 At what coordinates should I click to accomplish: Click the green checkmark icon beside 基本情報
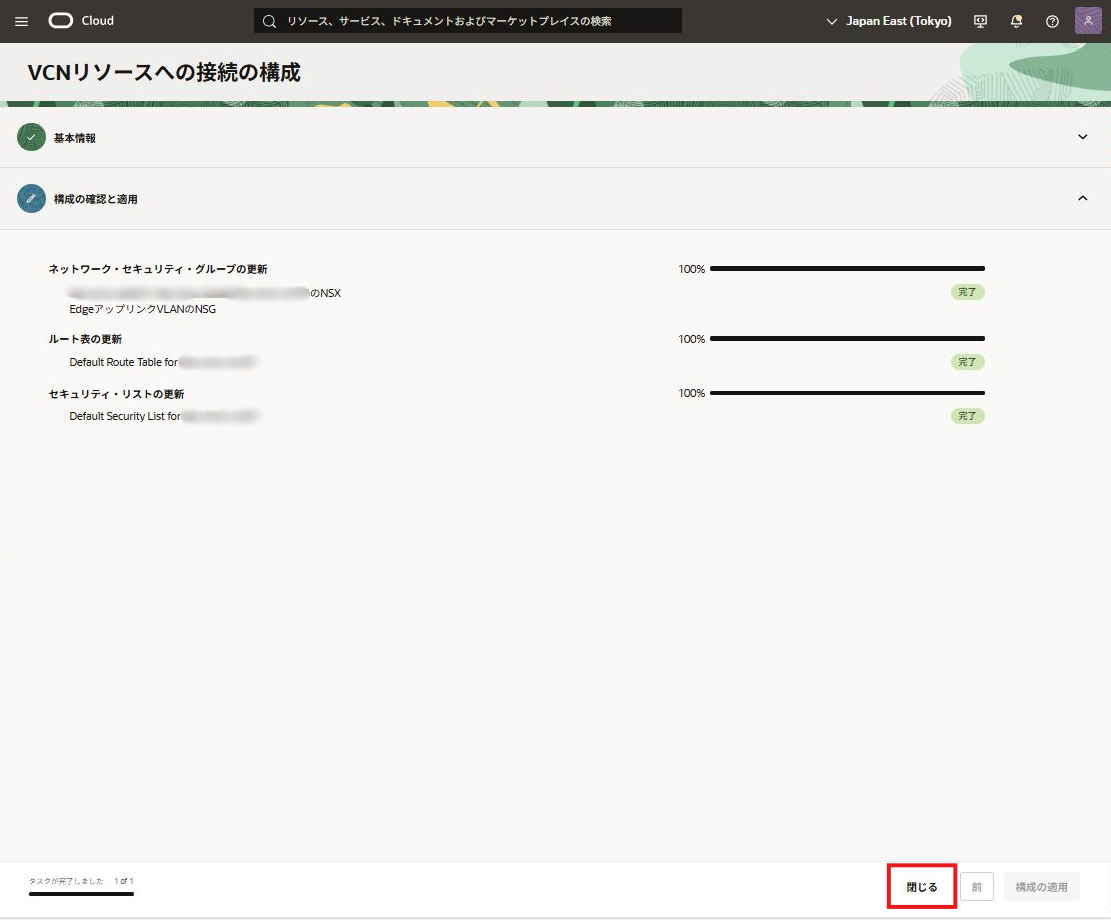coord(32,137)
